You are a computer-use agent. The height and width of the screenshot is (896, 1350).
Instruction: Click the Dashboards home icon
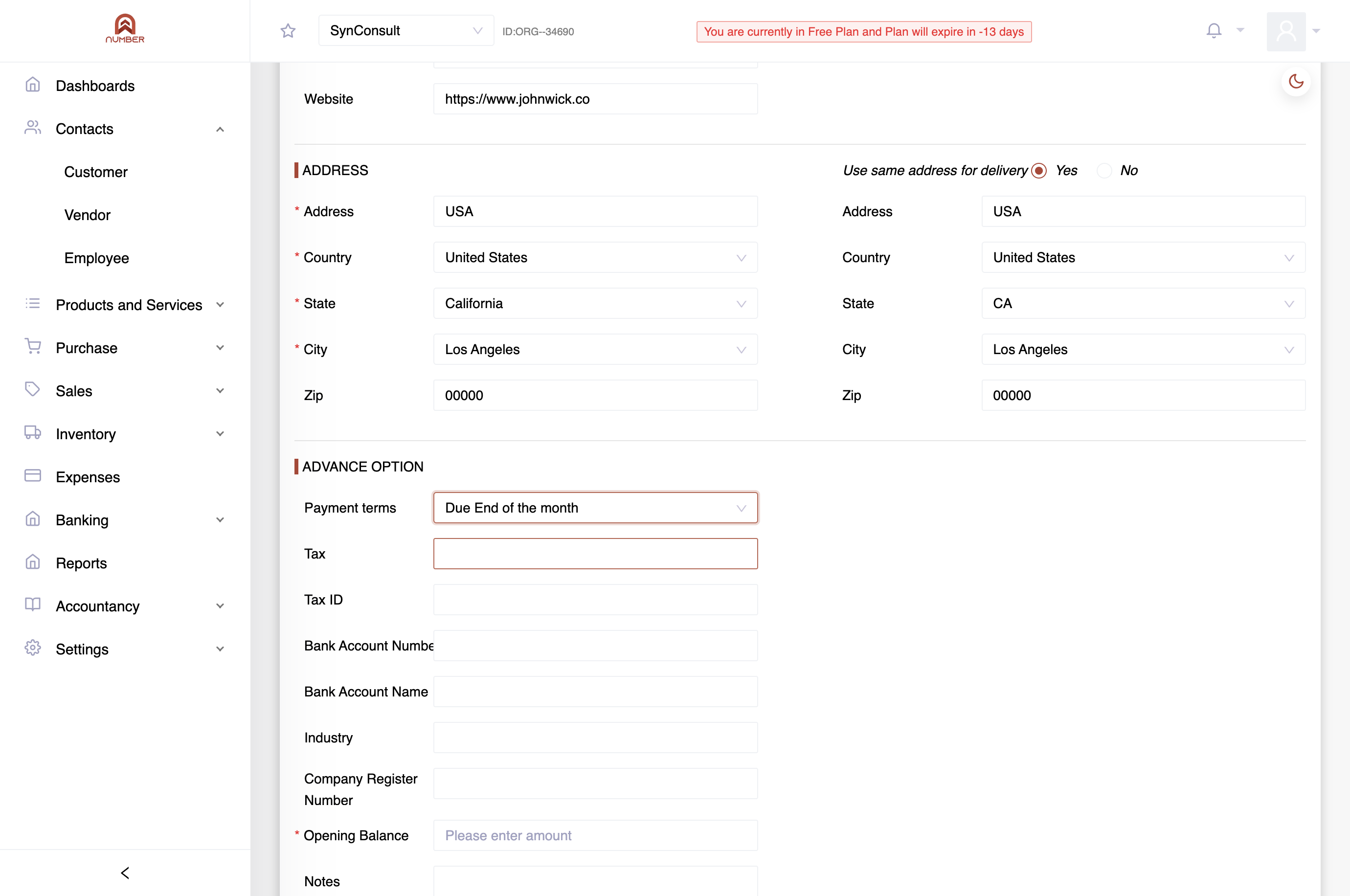click(33, 85)
